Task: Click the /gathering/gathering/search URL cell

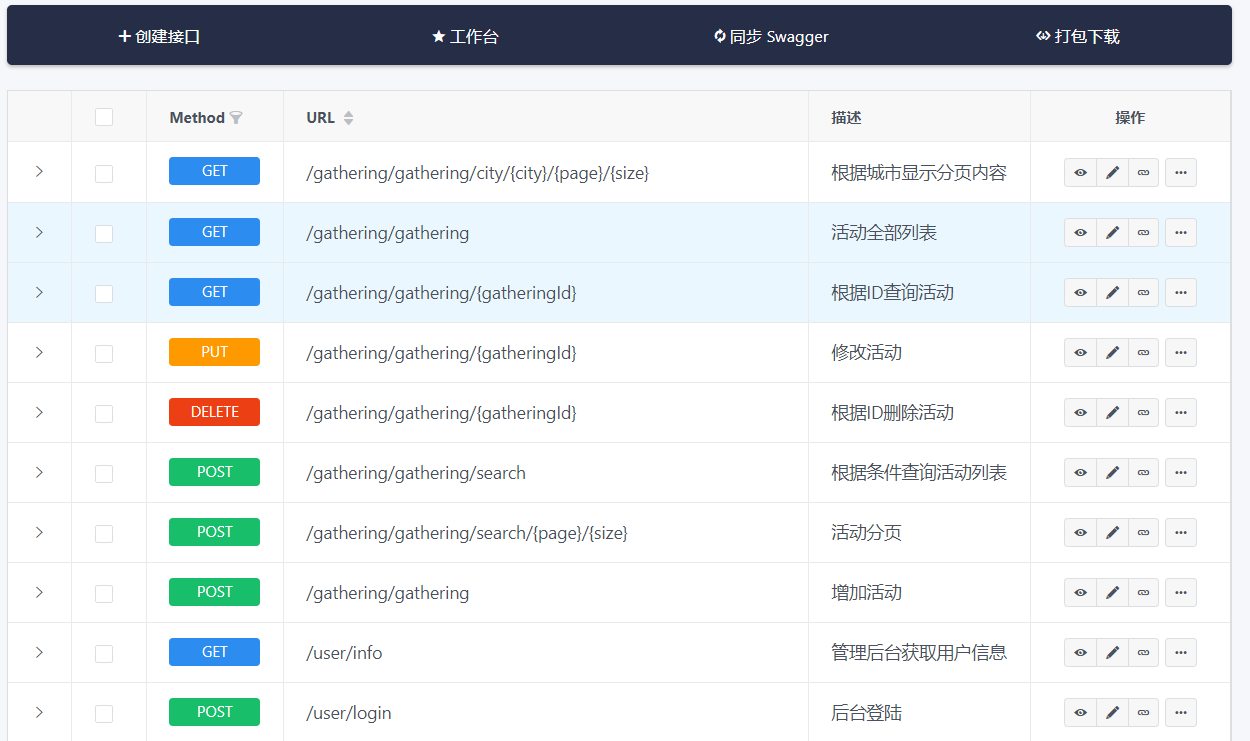Action: pyautogui.click(x=546, y=473)
